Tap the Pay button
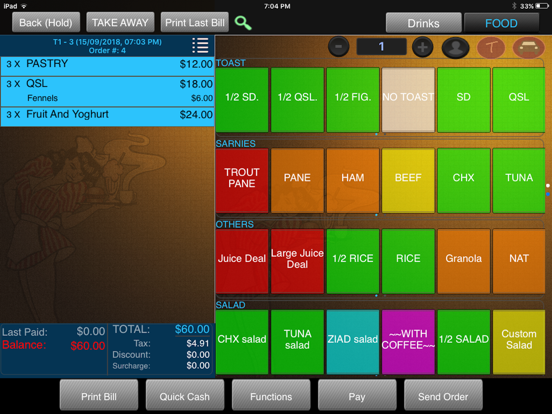 (357, 396)
